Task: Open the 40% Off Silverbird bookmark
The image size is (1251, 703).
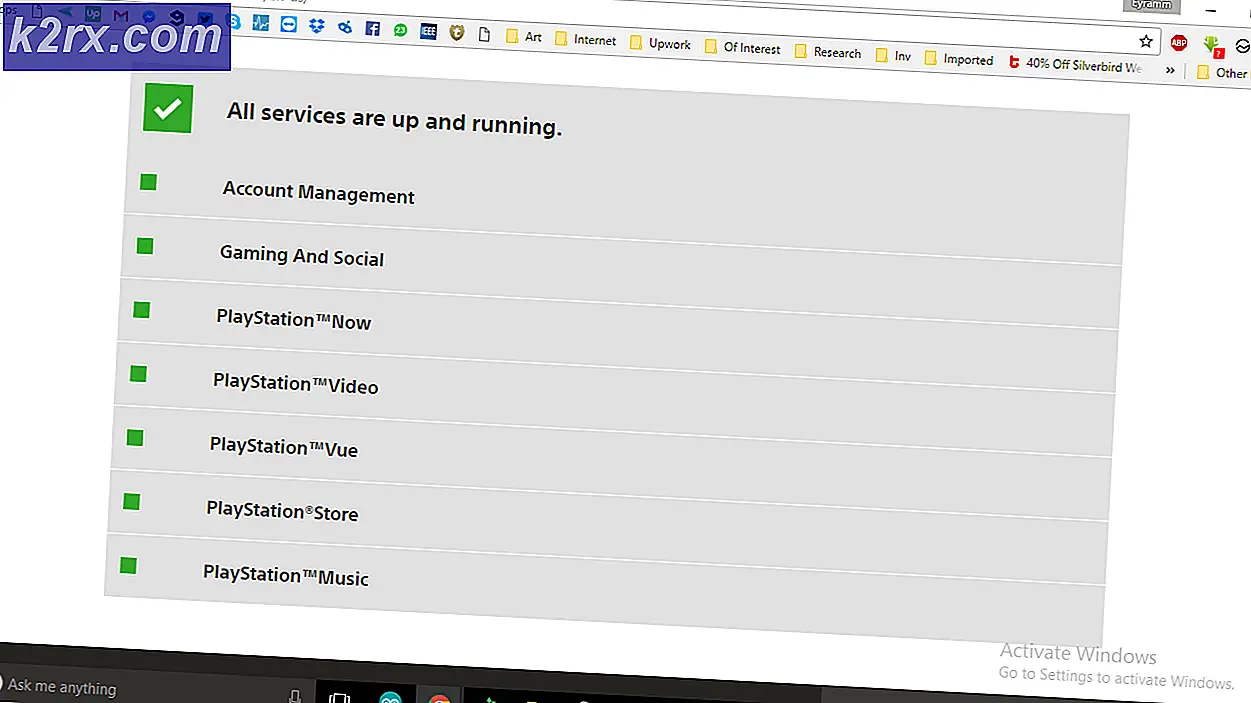Action: click(x=1074, y=65)
